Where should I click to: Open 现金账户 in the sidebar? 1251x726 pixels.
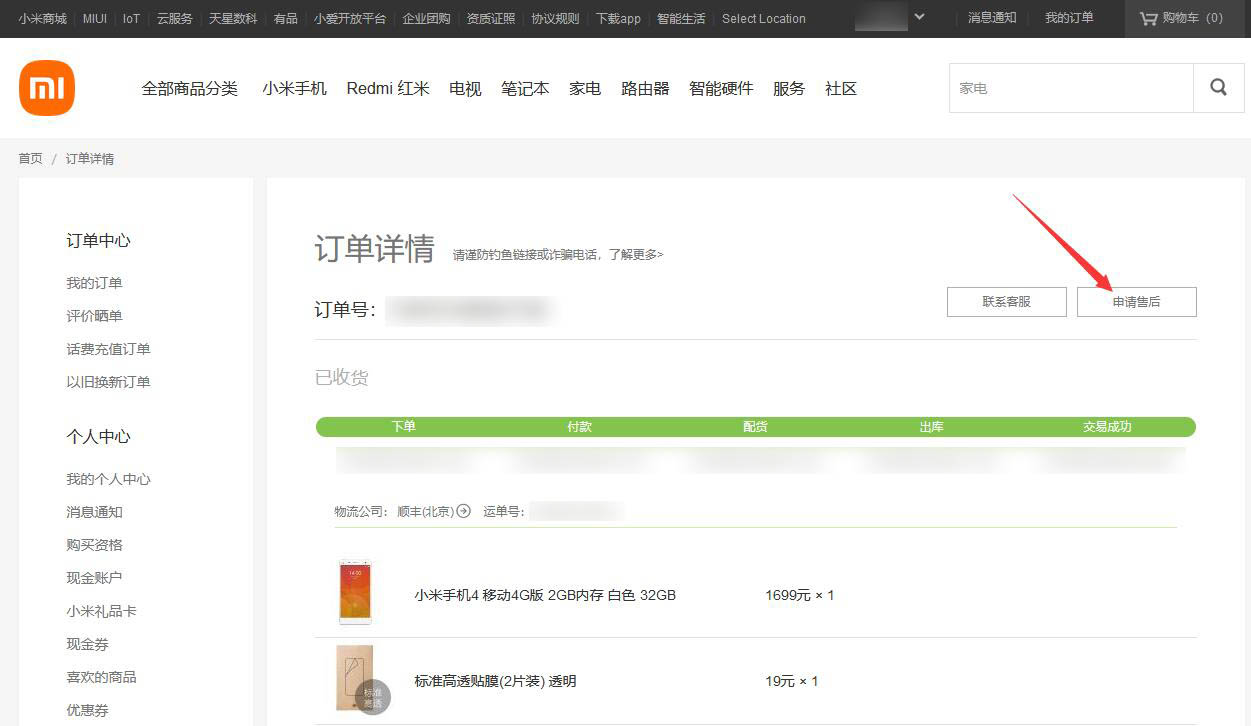[x=94, y=578]
